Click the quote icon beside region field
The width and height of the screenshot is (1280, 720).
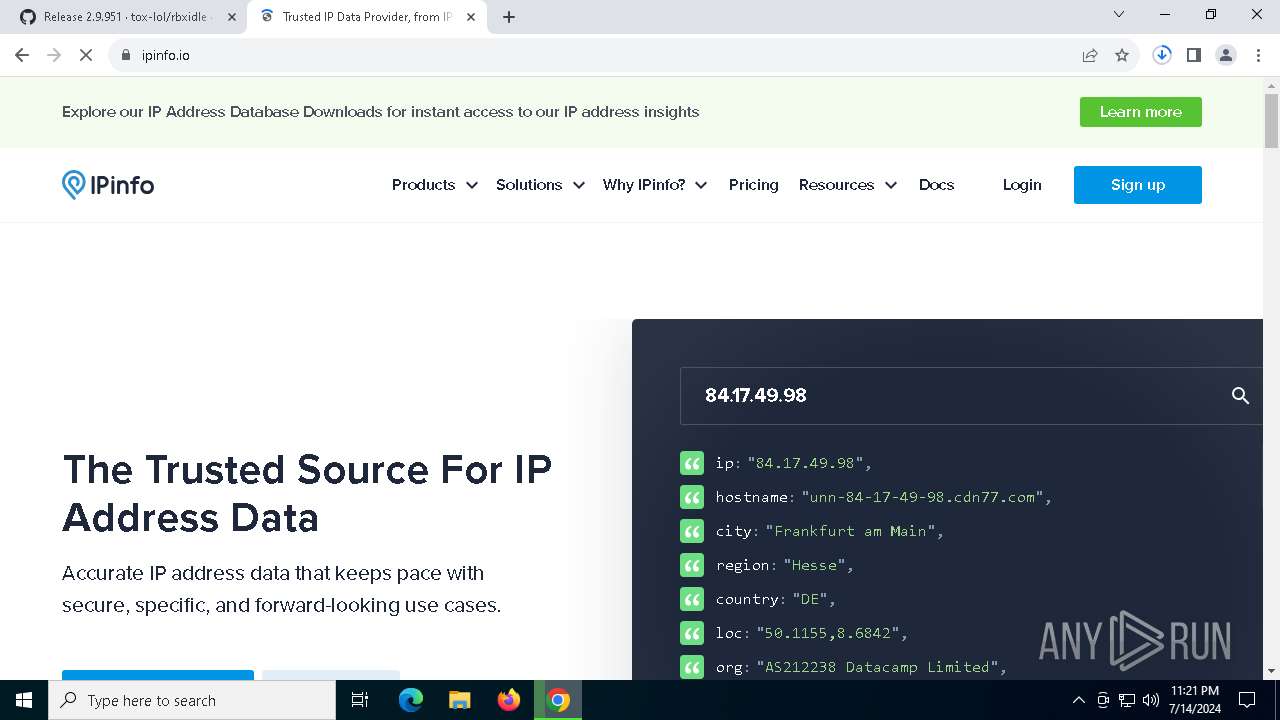tap(692, 565)
